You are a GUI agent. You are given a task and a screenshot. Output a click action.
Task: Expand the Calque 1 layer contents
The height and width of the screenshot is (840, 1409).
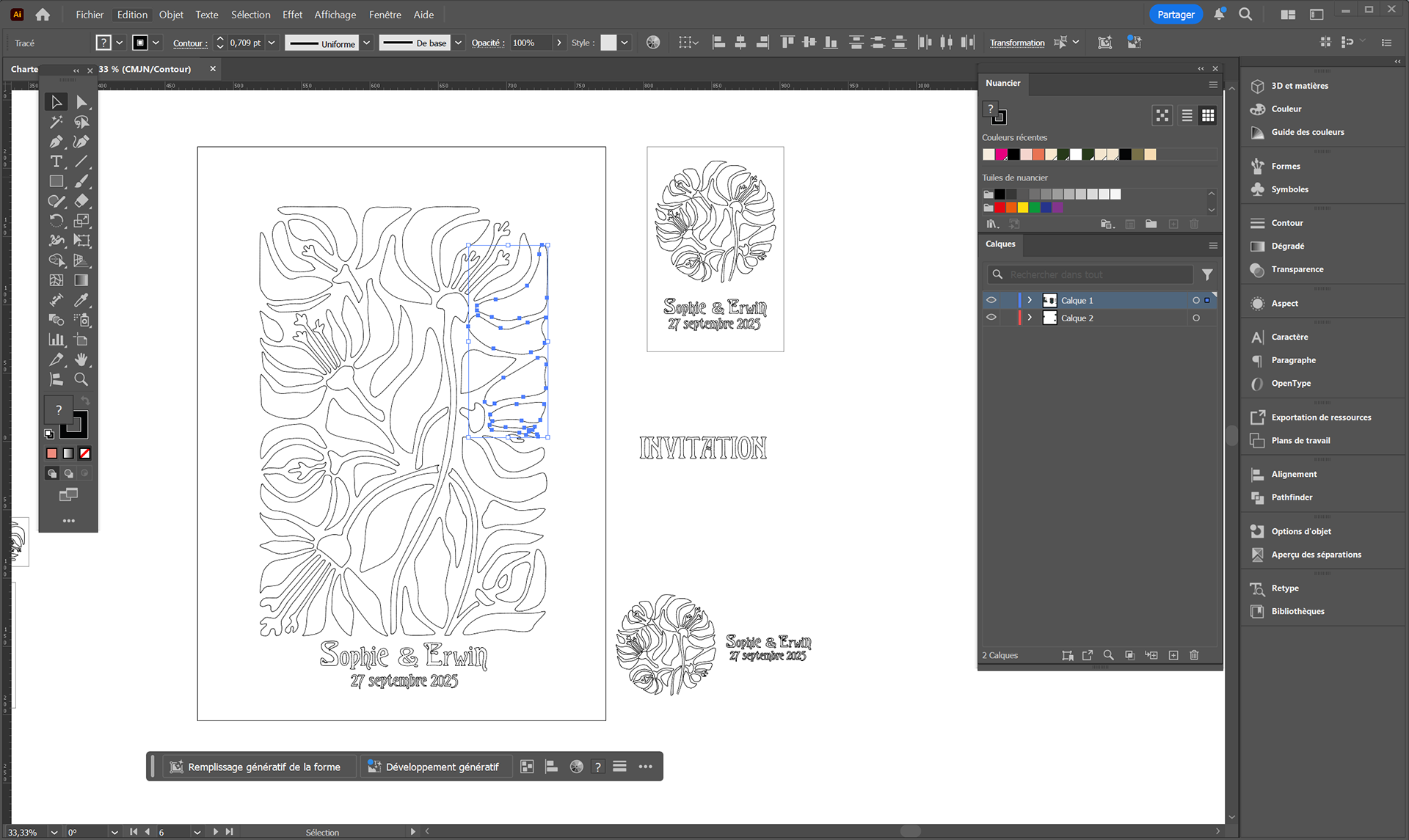pyautogui.click(x=1030, y=300)
